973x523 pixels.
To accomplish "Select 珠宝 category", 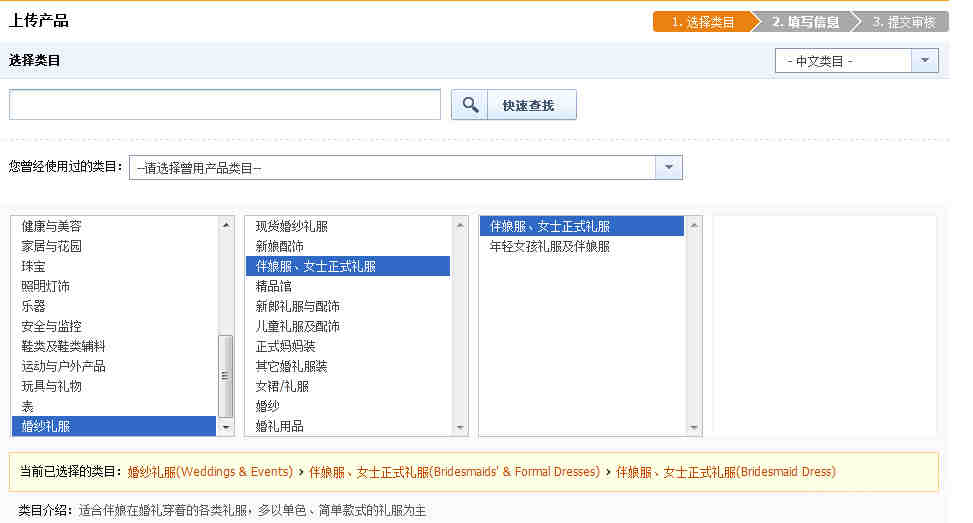I will [115, 266].
